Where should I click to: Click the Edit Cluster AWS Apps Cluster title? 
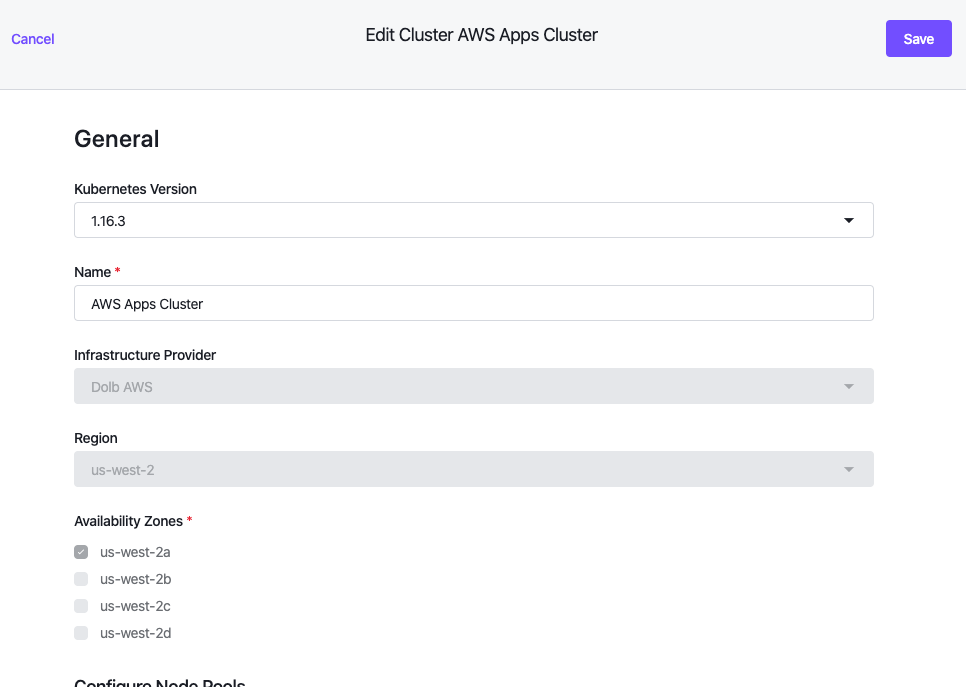482,35
